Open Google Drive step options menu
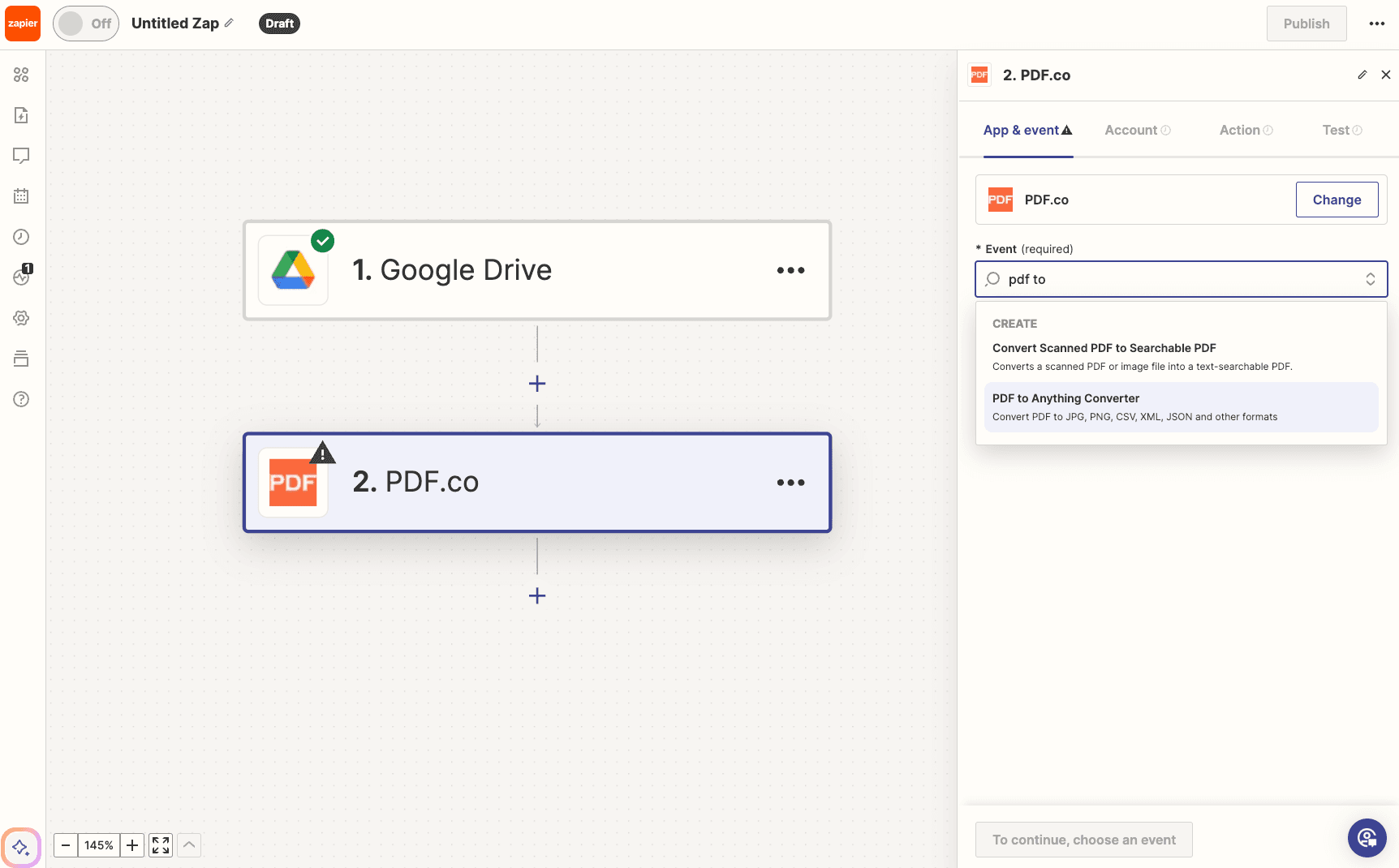1399x868 pixels. (x=790, y=270)
